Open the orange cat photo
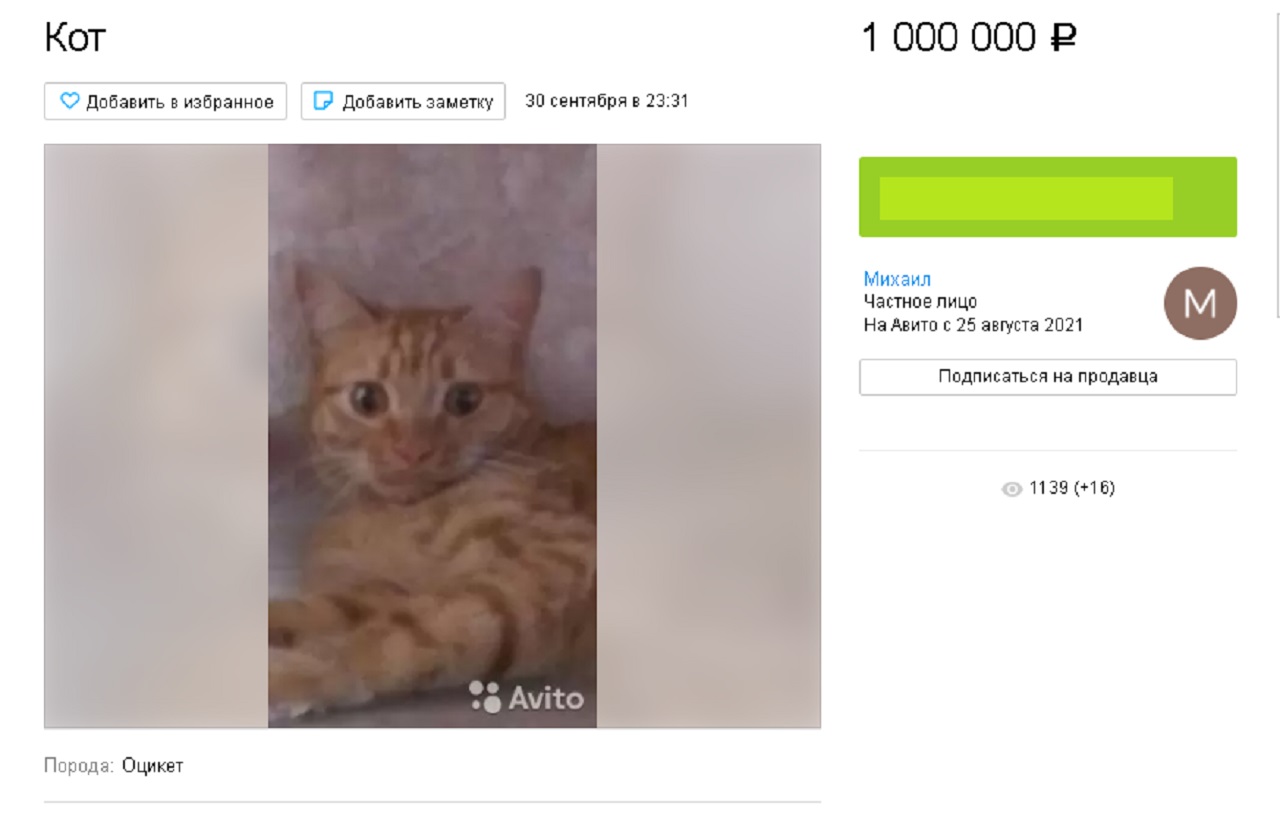This screenshot has width=1280, height=816. tap(432, 436)
